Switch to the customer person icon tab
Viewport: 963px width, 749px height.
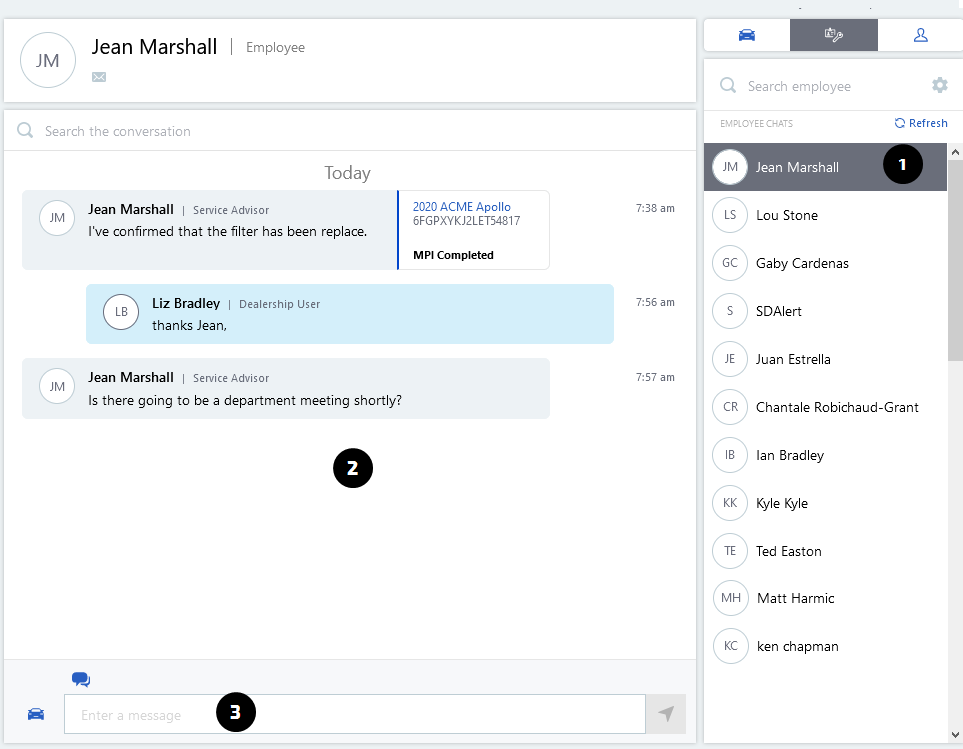[x=919, y=34]
